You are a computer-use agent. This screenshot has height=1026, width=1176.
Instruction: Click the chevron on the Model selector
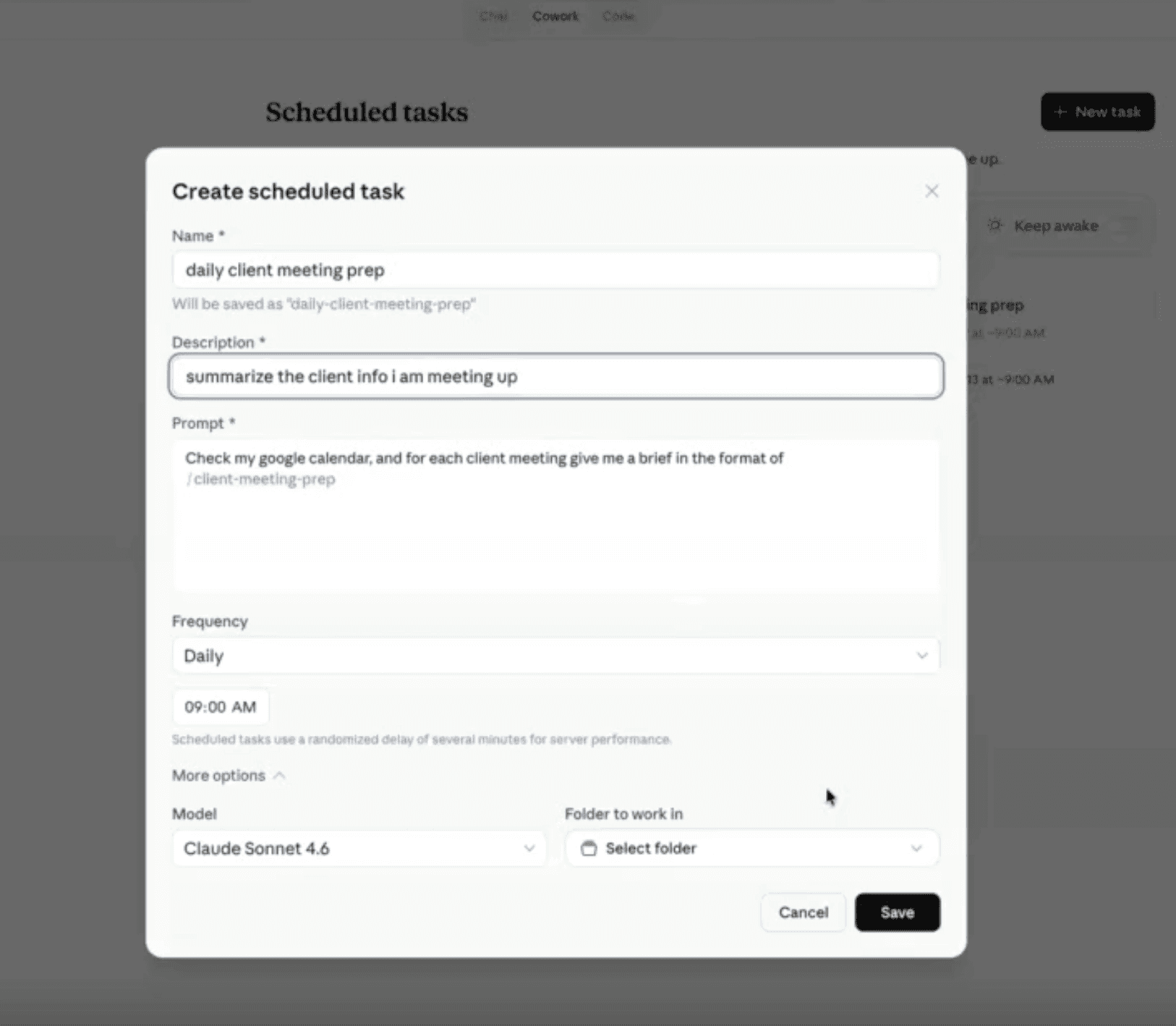529,848
